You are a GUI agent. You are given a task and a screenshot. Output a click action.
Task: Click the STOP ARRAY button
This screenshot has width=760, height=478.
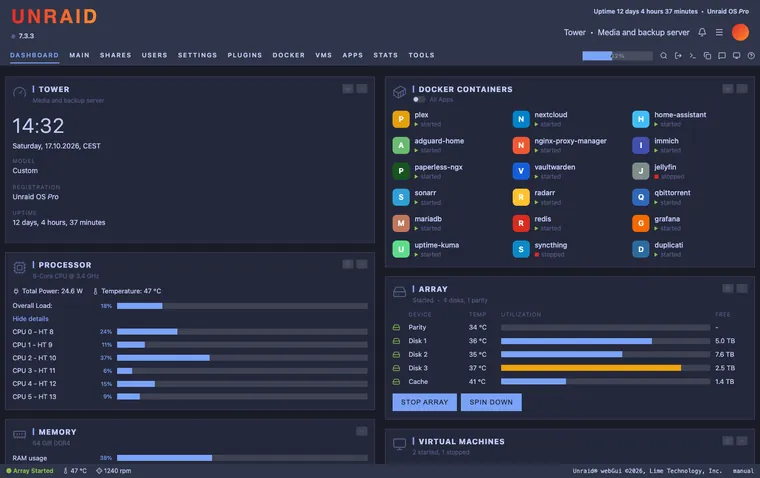[x=425, y=402]
